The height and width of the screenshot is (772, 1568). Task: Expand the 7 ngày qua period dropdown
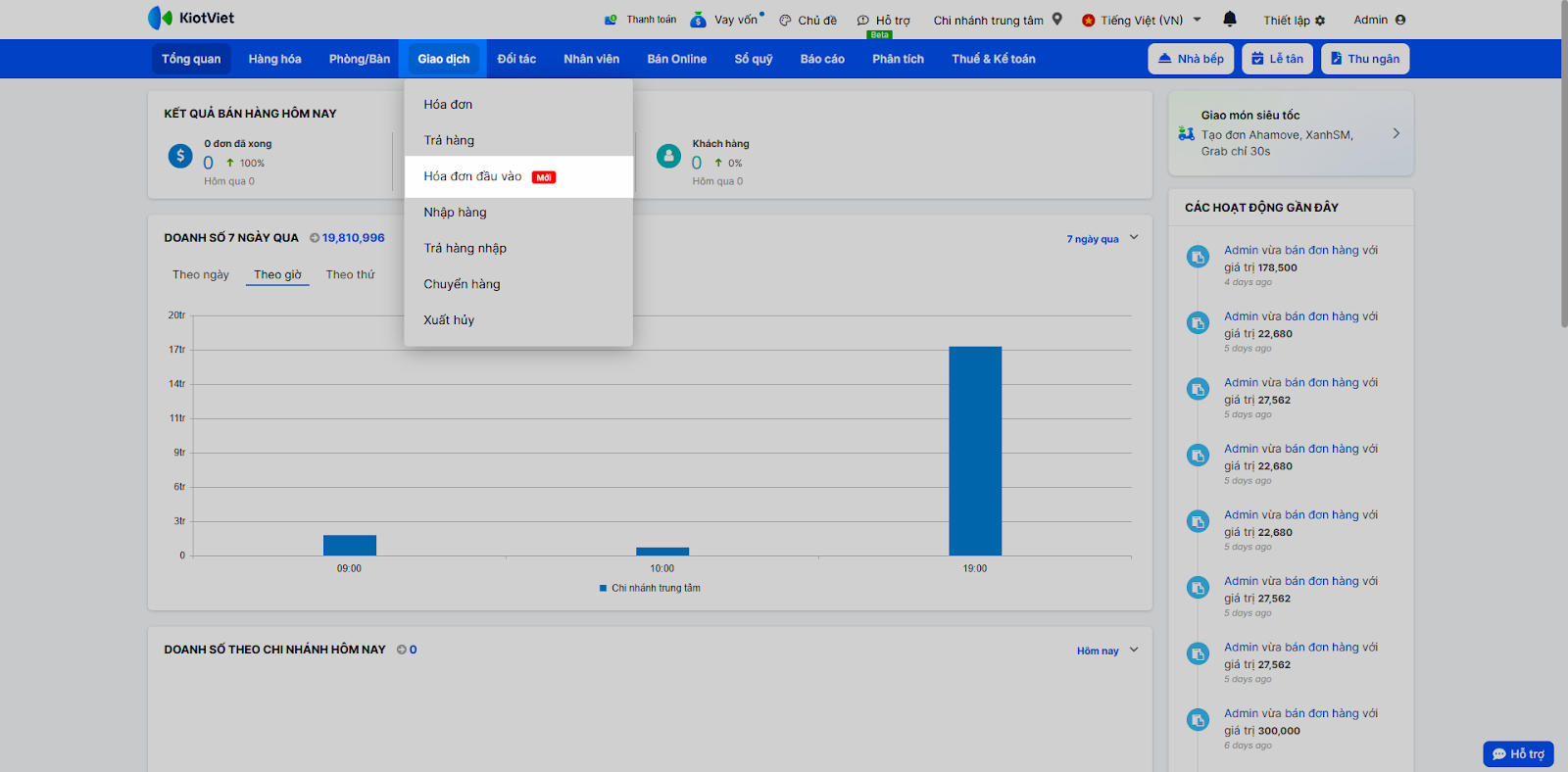[1102, 238]
